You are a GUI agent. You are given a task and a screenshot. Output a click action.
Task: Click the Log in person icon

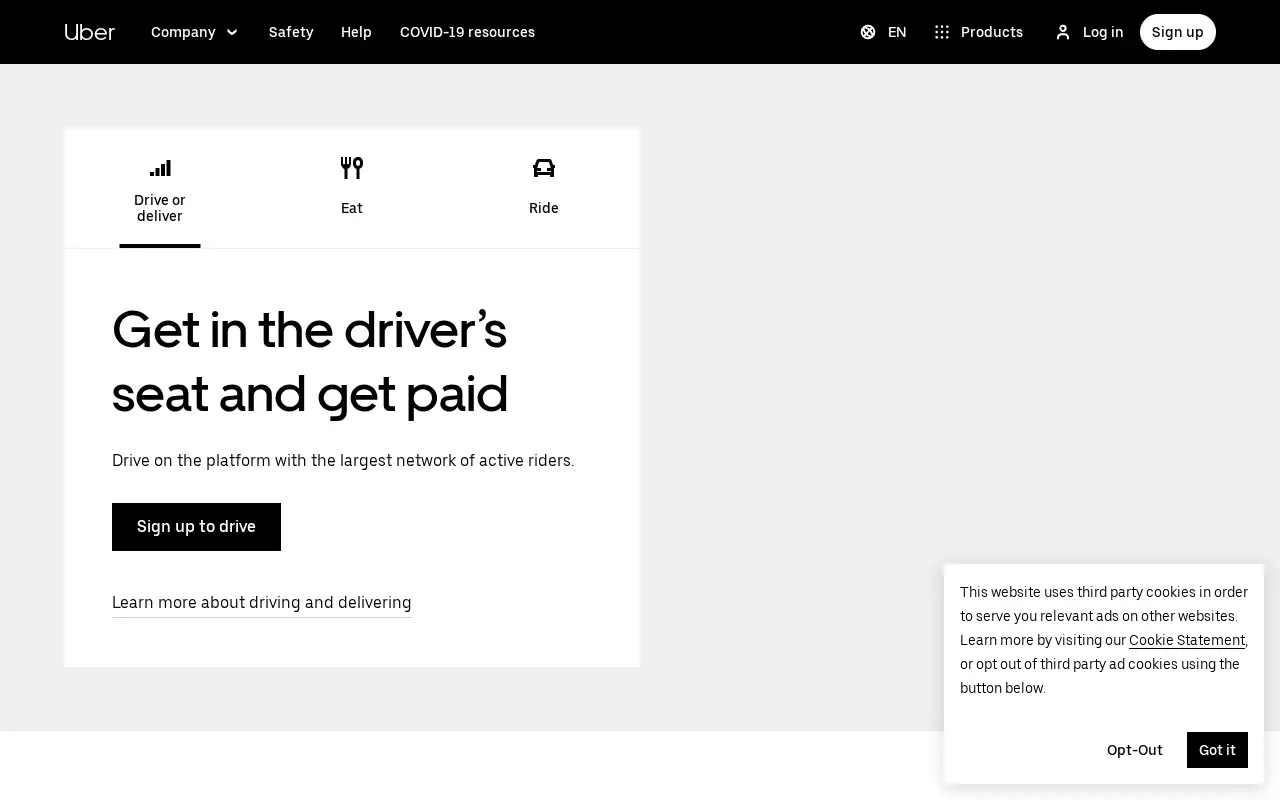[1063, 32]
